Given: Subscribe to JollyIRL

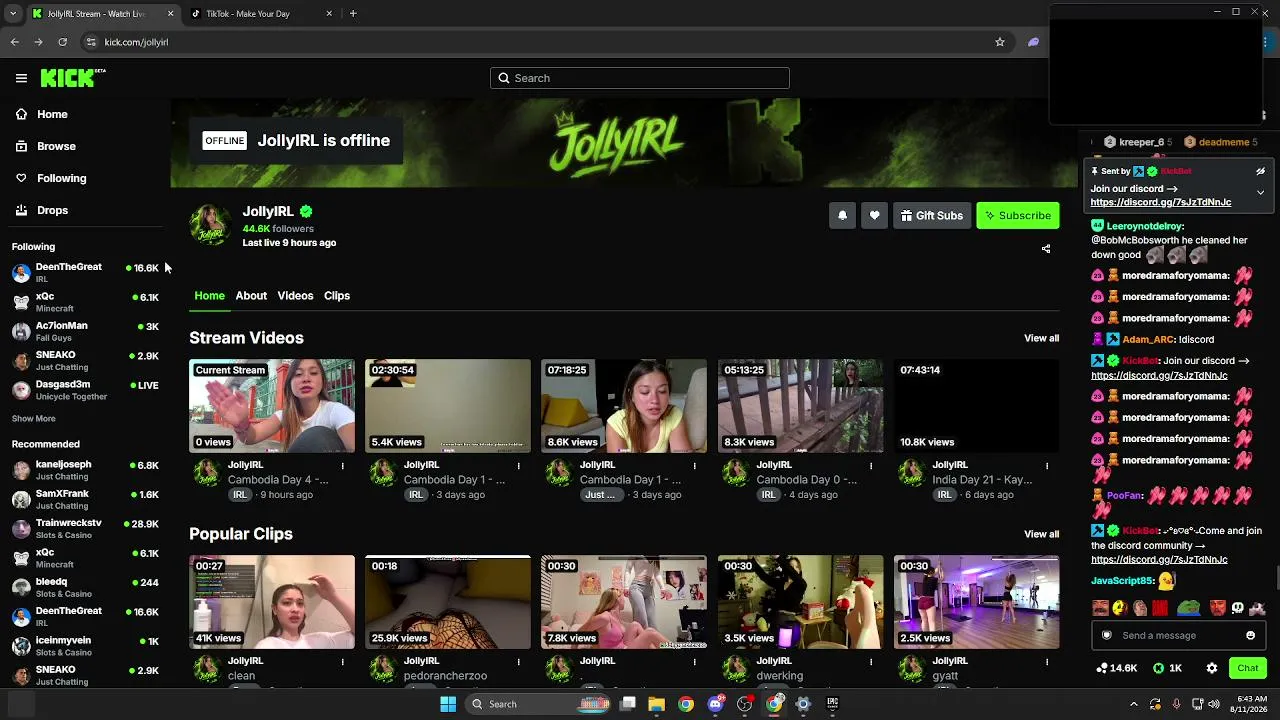Looking at the screenshot, I should [x=1017, y=215].
